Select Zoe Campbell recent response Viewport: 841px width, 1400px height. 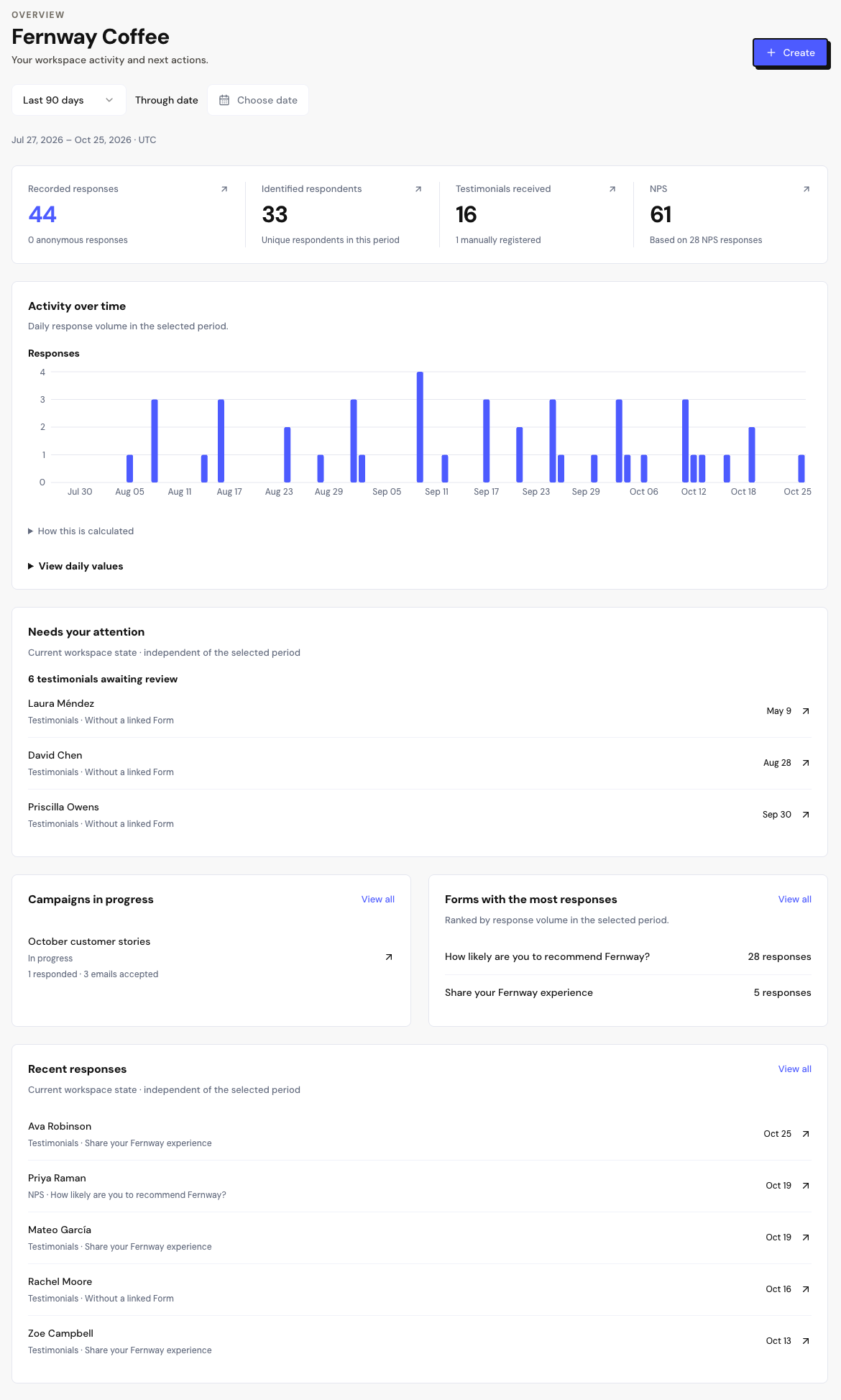[420, 1341]
